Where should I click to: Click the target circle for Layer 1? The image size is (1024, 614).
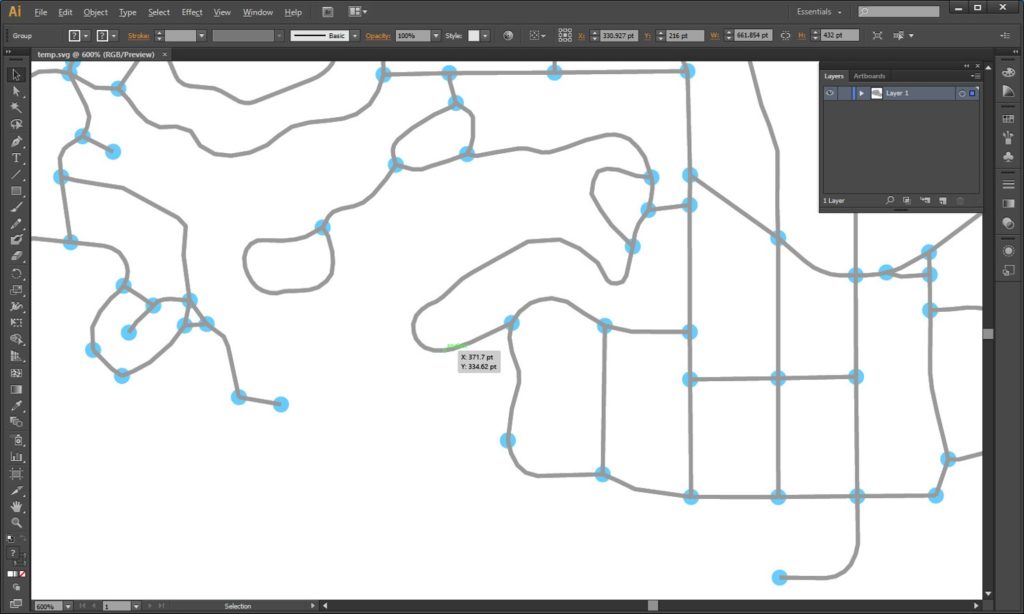tap(963, 93)
